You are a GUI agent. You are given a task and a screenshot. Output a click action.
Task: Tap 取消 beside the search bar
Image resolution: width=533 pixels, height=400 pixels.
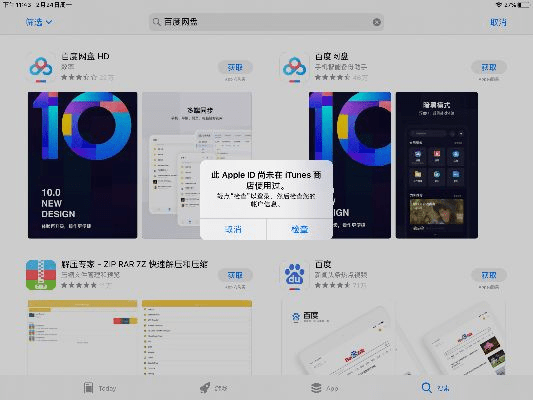[498, 22]
